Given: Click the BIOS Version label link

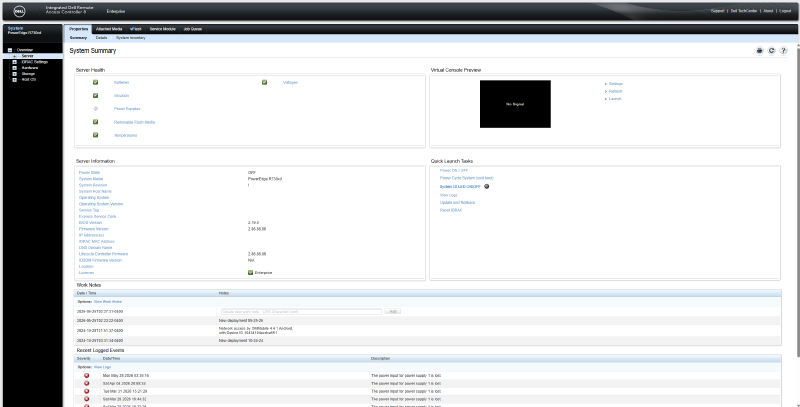Looking at the screenshot, I should (x=90, y=223).
